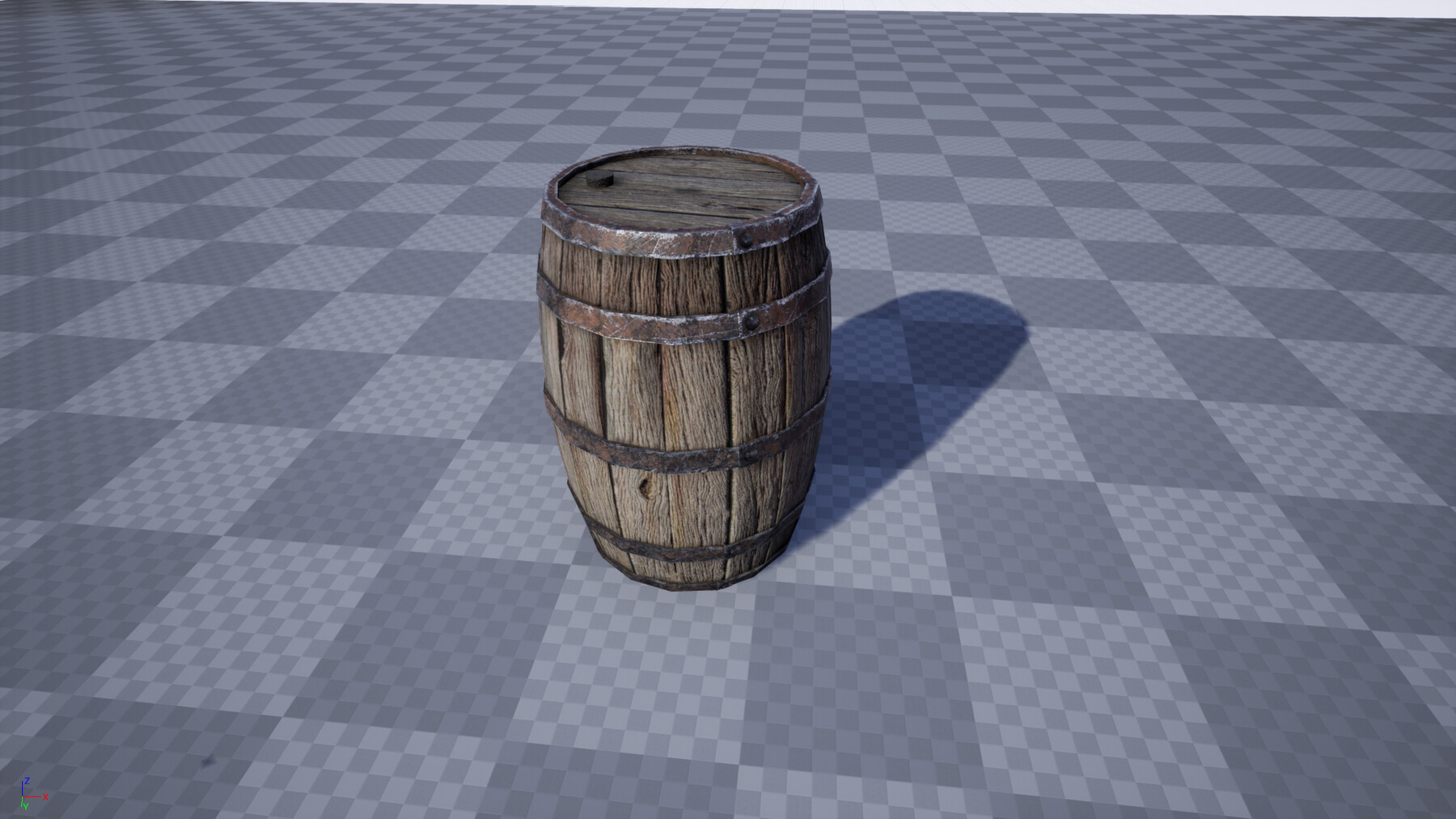Click the bung hole on the barrel lid
Image resolution: width=1456 pixels, height=819 pixels.
click(600, 179)
